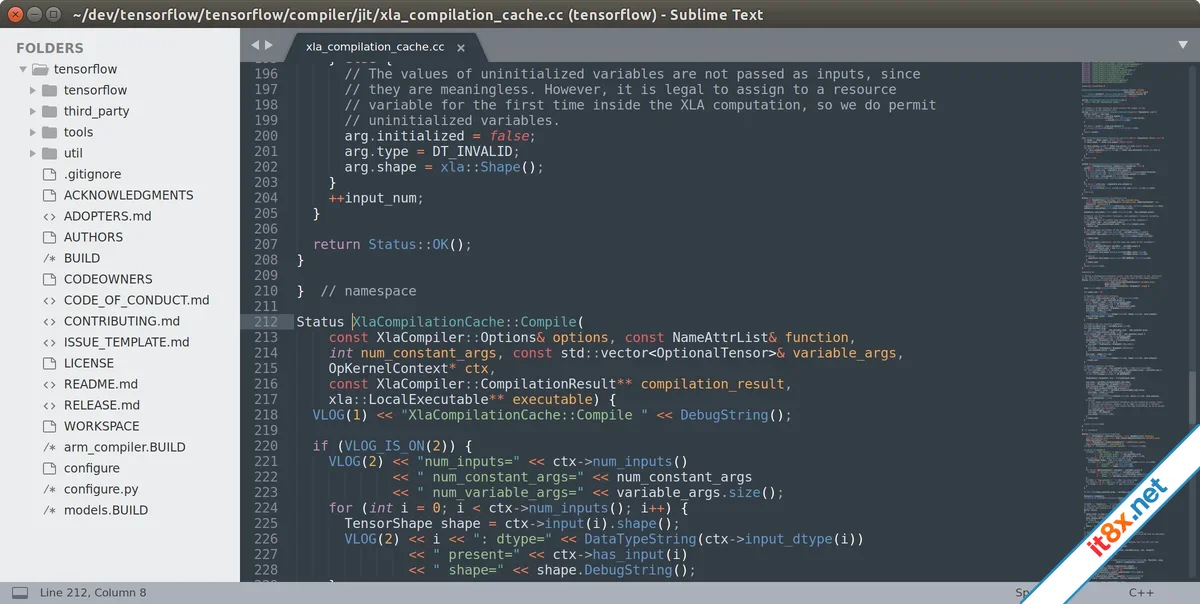1200x604 pixels.
Task: Minimize the Sublime Text window
Action: (33, 15)
